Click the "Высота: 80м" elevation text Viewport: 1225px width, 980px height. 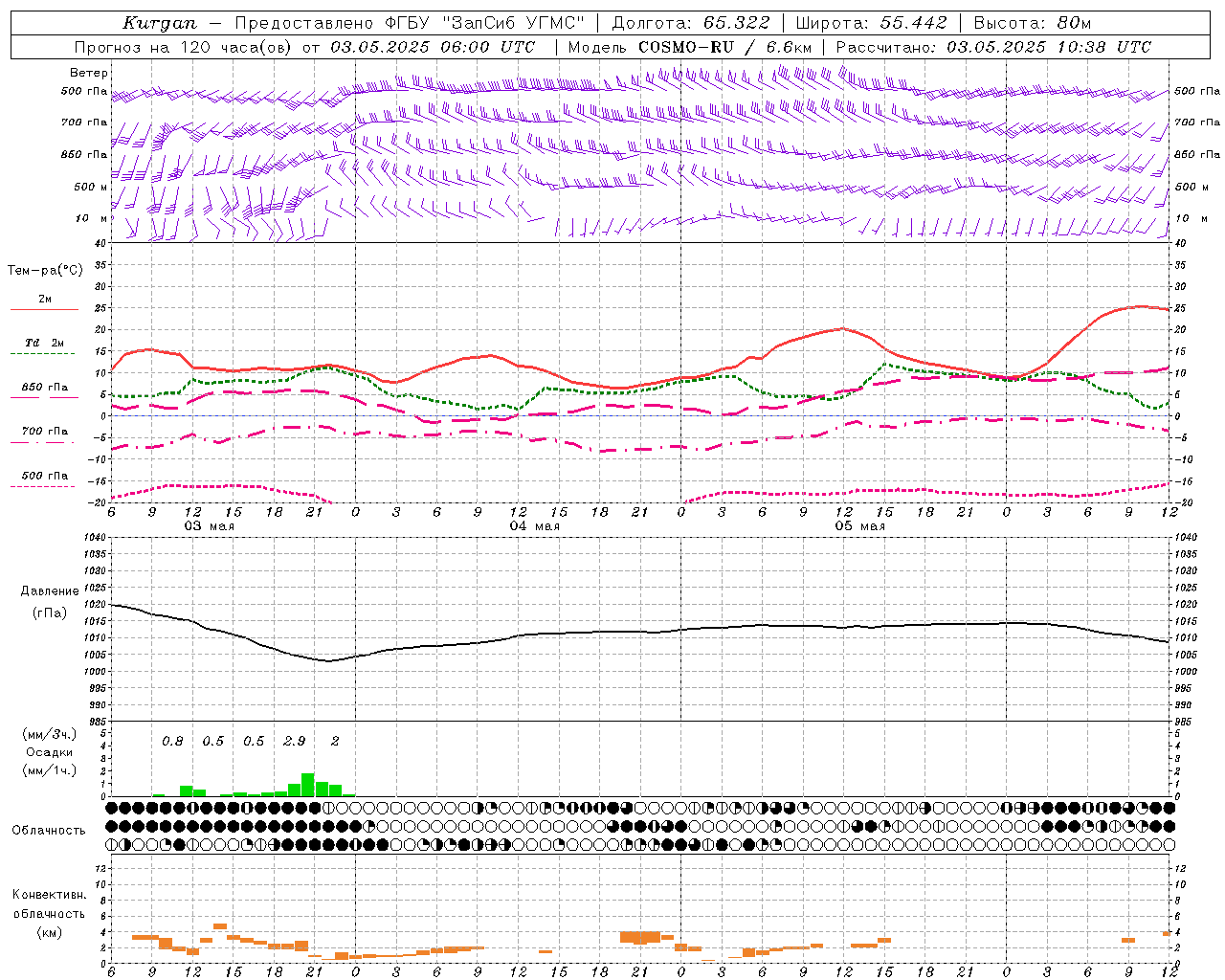[x=1032, y=23]
